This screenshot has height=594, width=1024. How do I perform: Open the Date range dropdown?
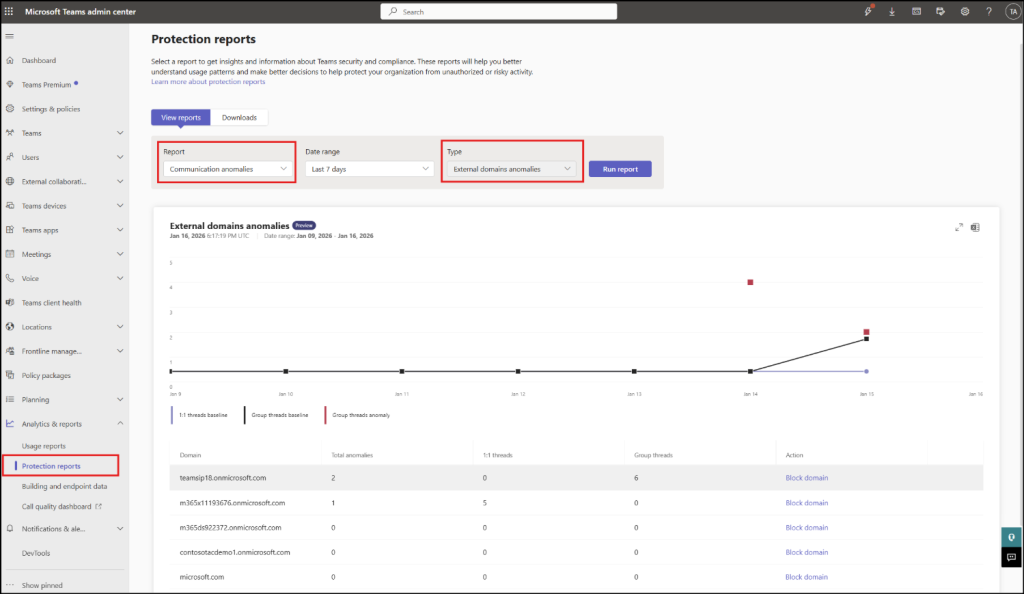[369, 169]
